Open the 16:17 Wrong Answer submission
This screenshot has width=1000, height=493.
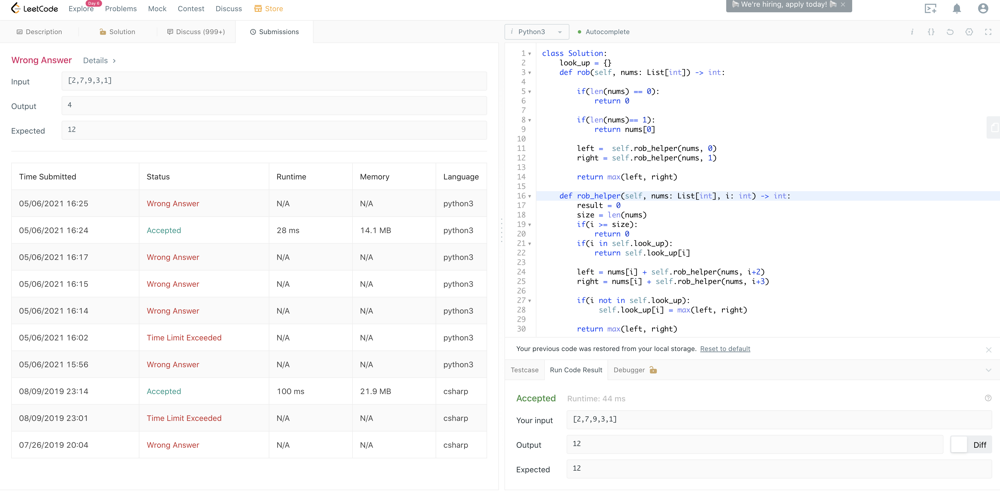[173, 257]
